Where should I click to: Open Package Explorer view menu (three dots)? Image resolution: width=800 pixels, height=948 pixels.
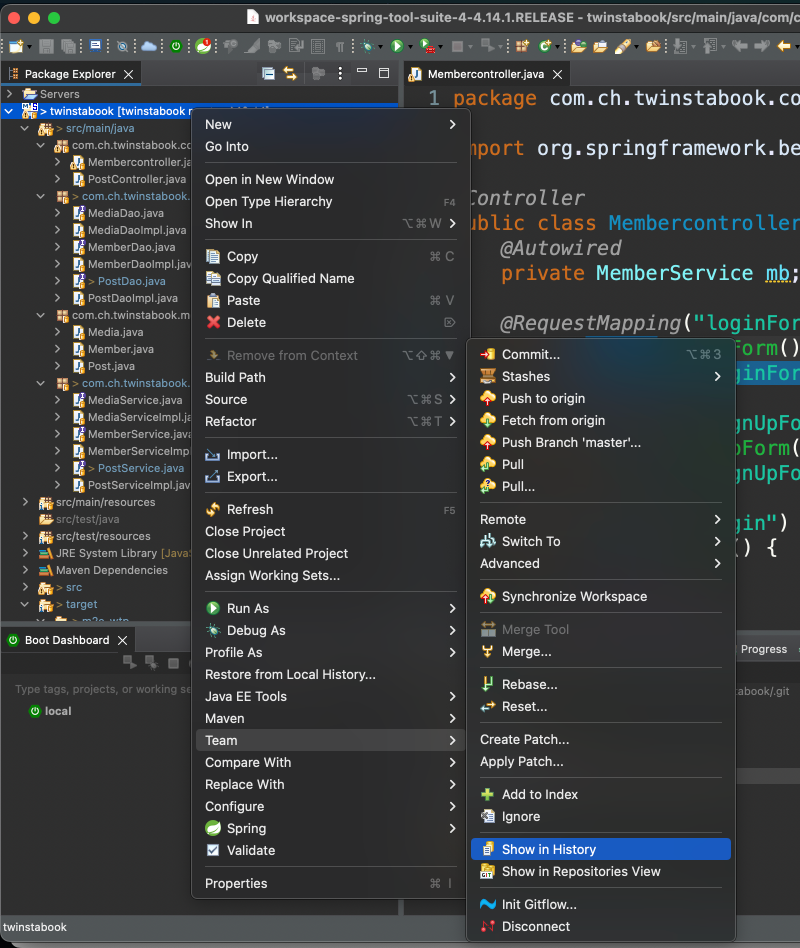[x=340, y=74]
